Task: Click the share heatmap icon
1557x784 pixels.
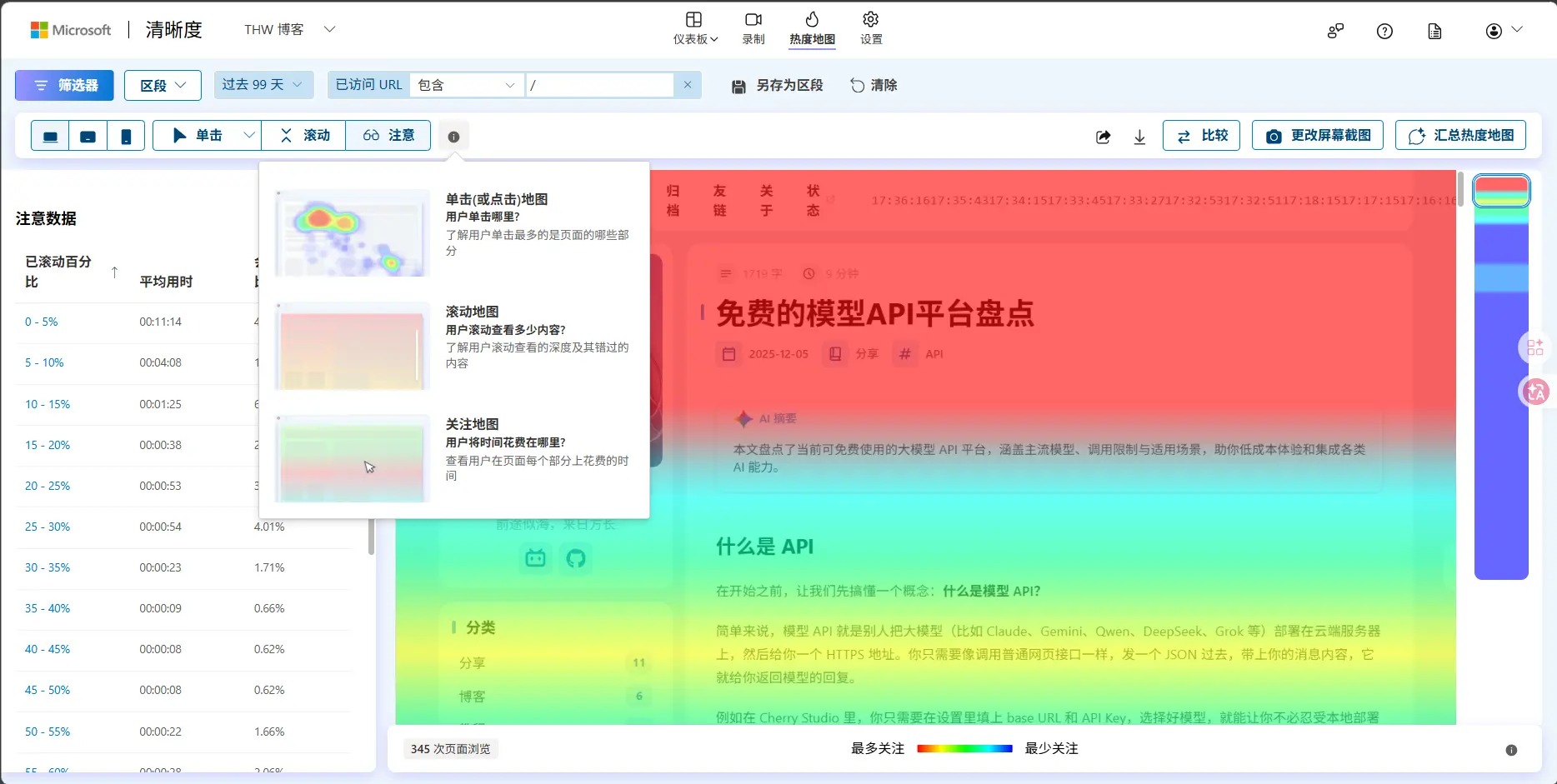Action: 1102,136
